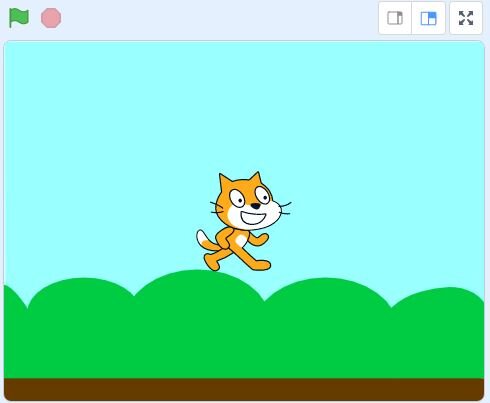Image resolution: width=490 pixels, height=403 pixels.
Task: Click the cat's left ear
Action: (x=224, y=182)
